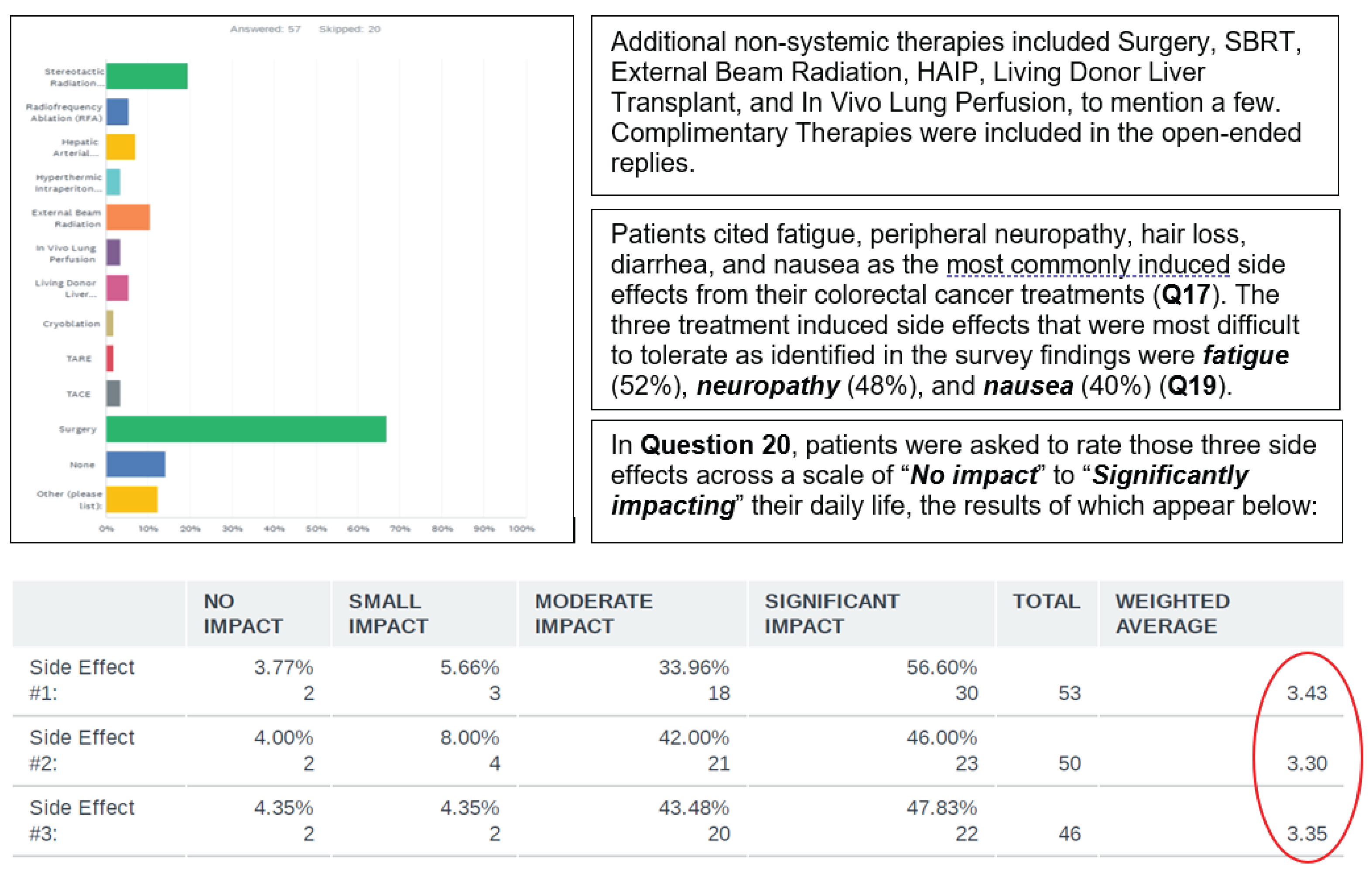
Task: Select the yellow Other (please list) bar
Action: 132,499
